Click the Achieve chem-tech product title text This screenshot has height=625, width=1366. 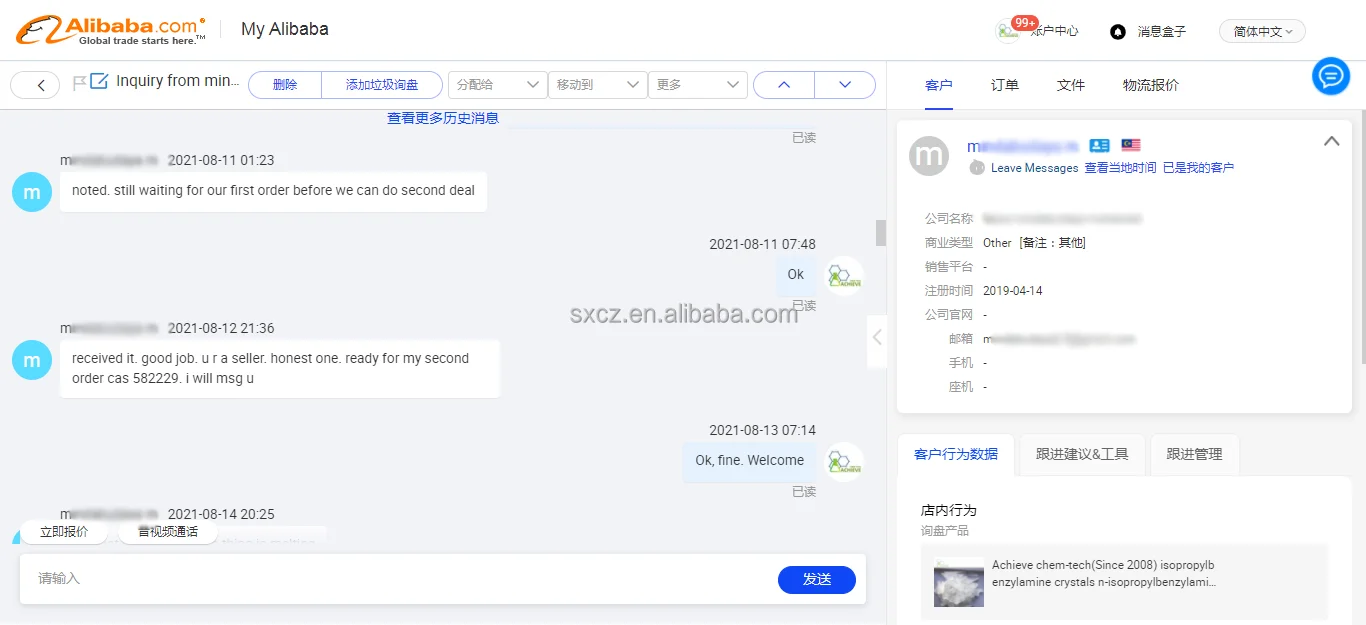tap(1104, 573)
